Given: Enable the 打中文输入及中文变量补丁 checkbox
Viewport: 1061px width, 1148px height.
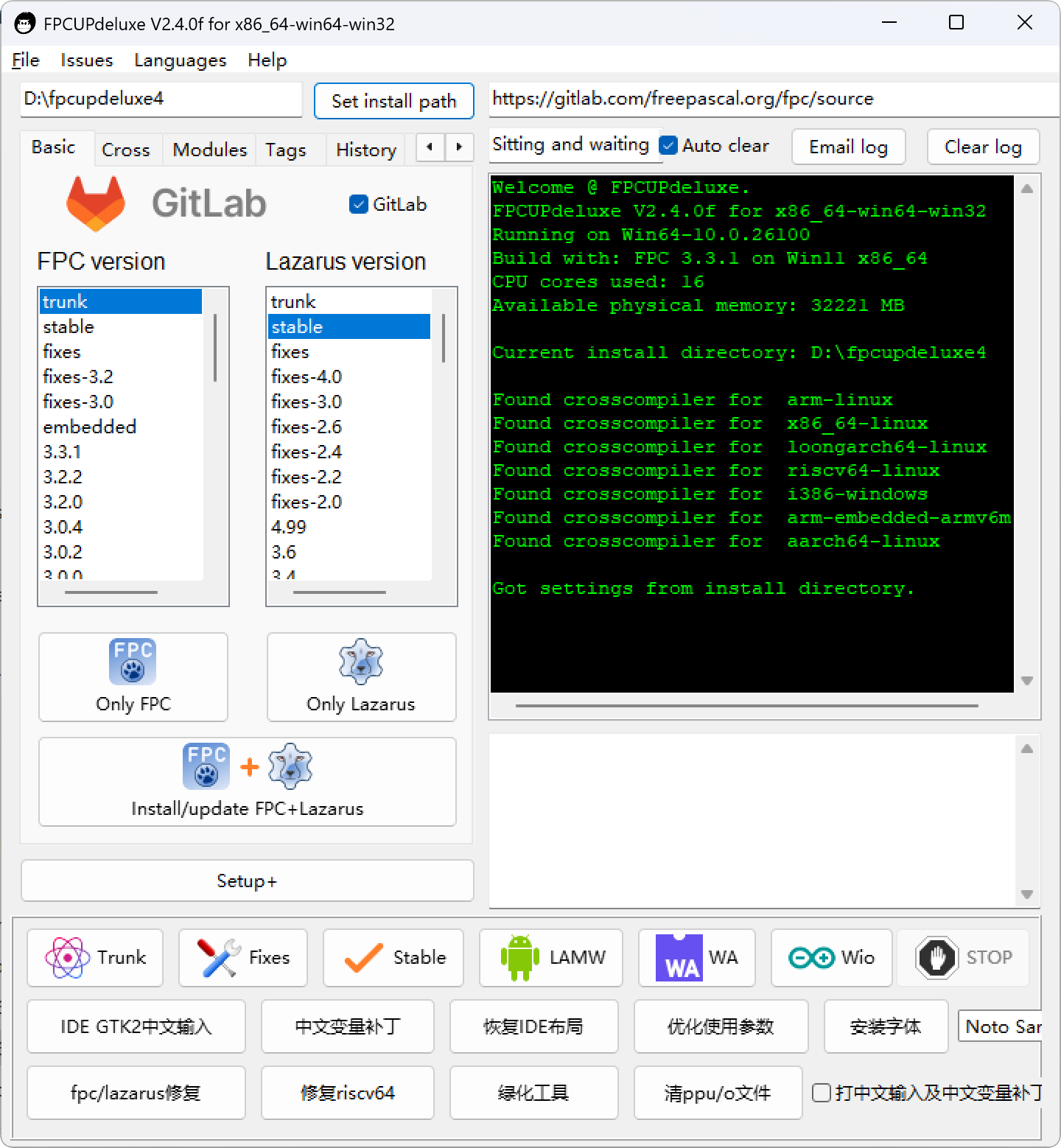Looking at the screenshot, I should pos(822,1092).
